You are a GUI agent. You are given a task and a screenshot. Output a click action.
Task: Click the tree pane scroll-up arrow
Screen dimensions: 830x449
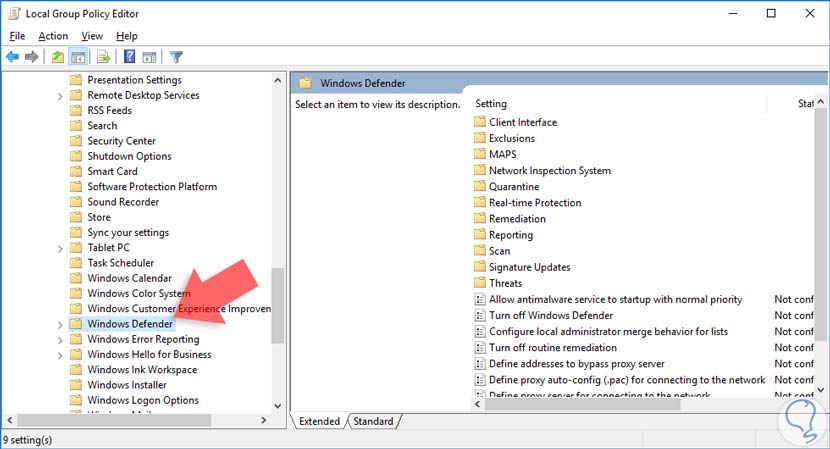pyautogui.click(x=277, y=80)
